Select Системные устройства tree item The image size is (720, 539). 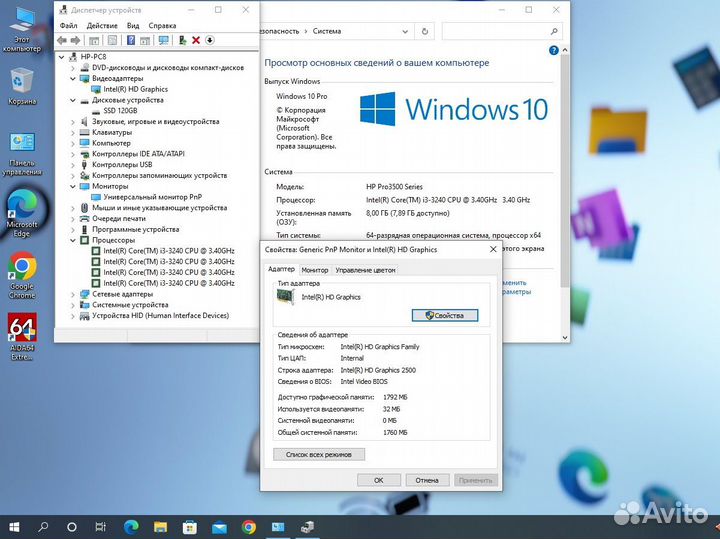click(x=130, y=305)
